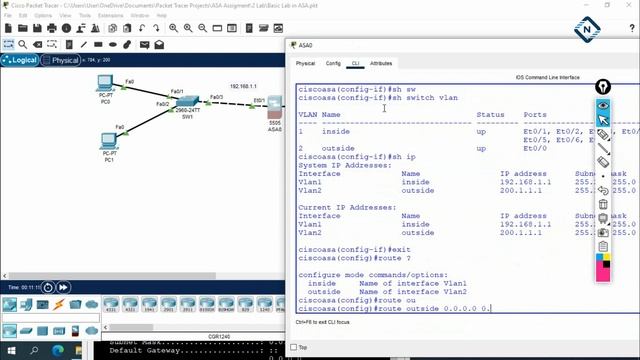Pick the Draw Line tool
The height and width of the screenshot is (360, 640).
click(84, 44)
